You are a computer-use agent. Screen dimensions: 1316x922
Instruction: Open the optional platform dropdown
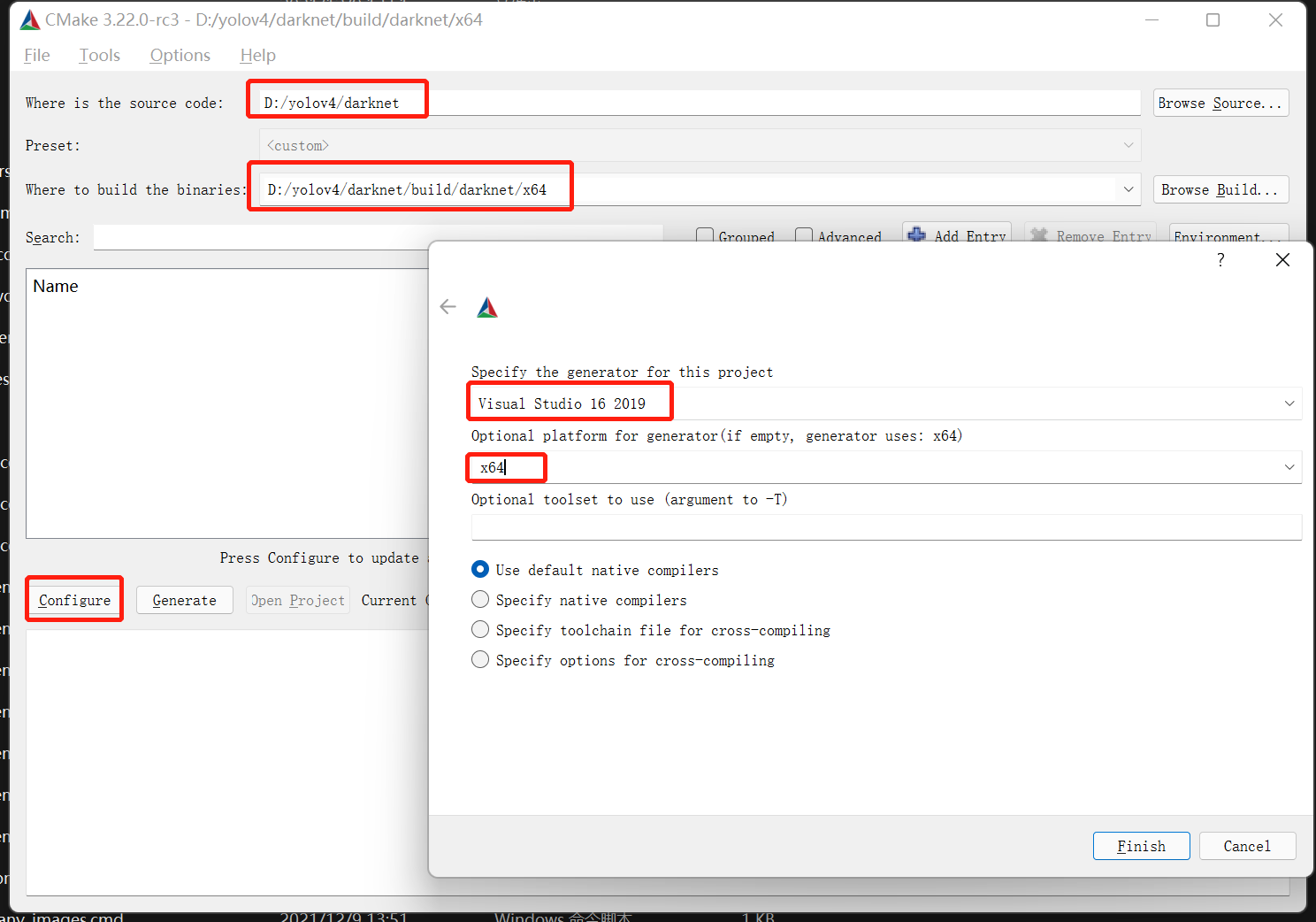(x=1289, y=467)
